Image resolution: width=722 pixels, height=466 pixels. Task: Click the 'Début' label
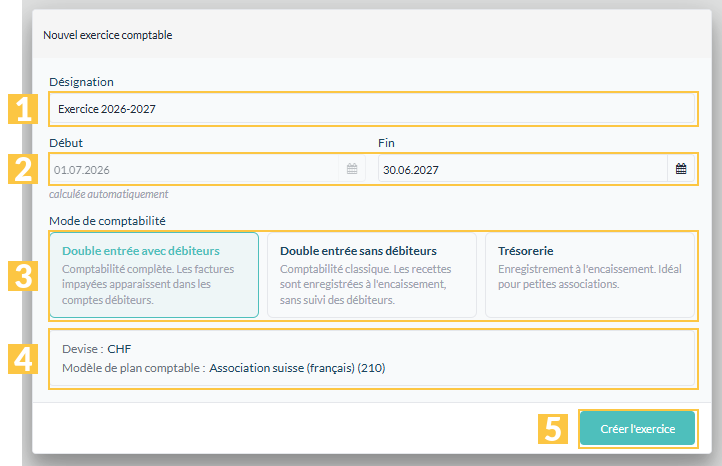tap(66, 143)
